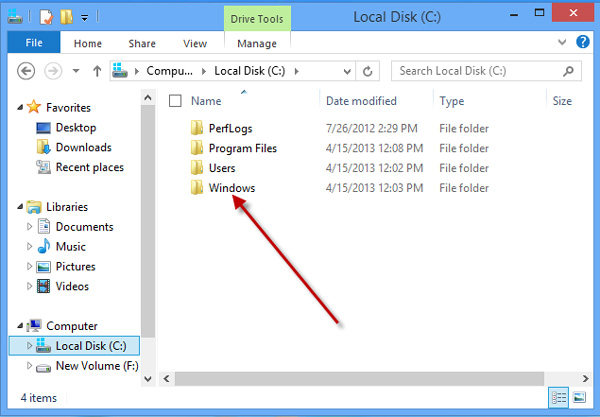Click Local Disk (C:) breadcrumb in address bar
Image resolution: width=600 pixels, height=417 pixels.
(249, 71)
